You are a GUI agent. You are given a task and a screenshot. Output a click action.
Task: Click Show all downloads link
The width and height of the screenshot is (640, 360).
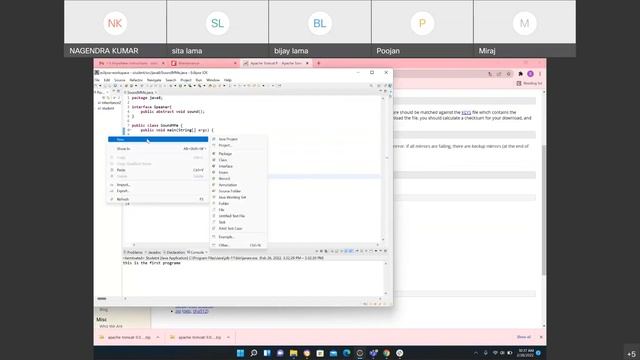pos(524,337)
